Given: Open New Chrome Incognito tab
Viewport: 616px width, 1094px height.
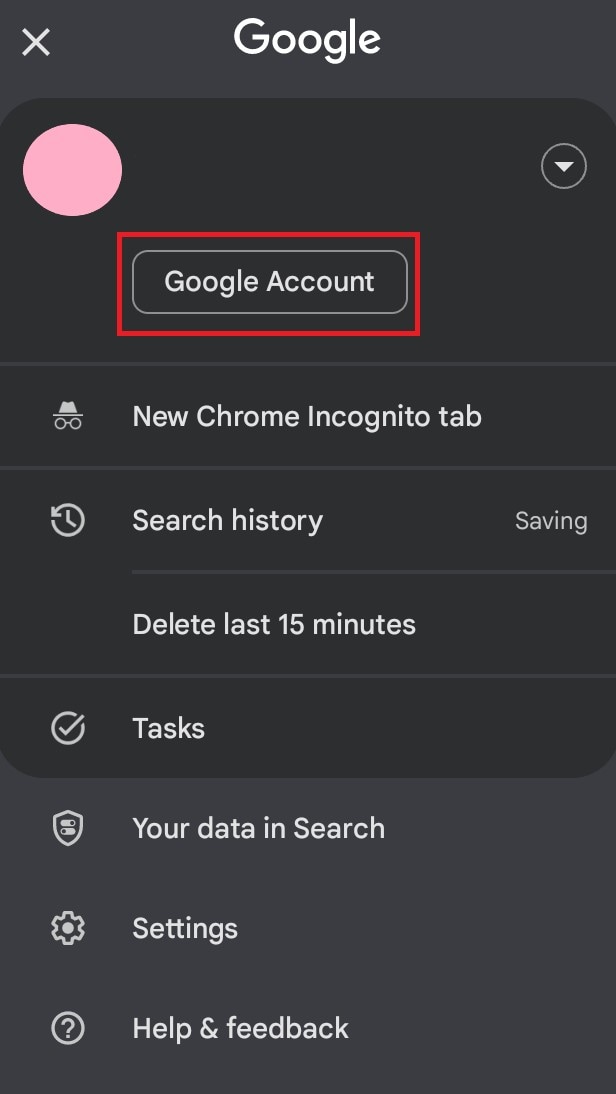Looking at the screenshot, I should [308, 417].
